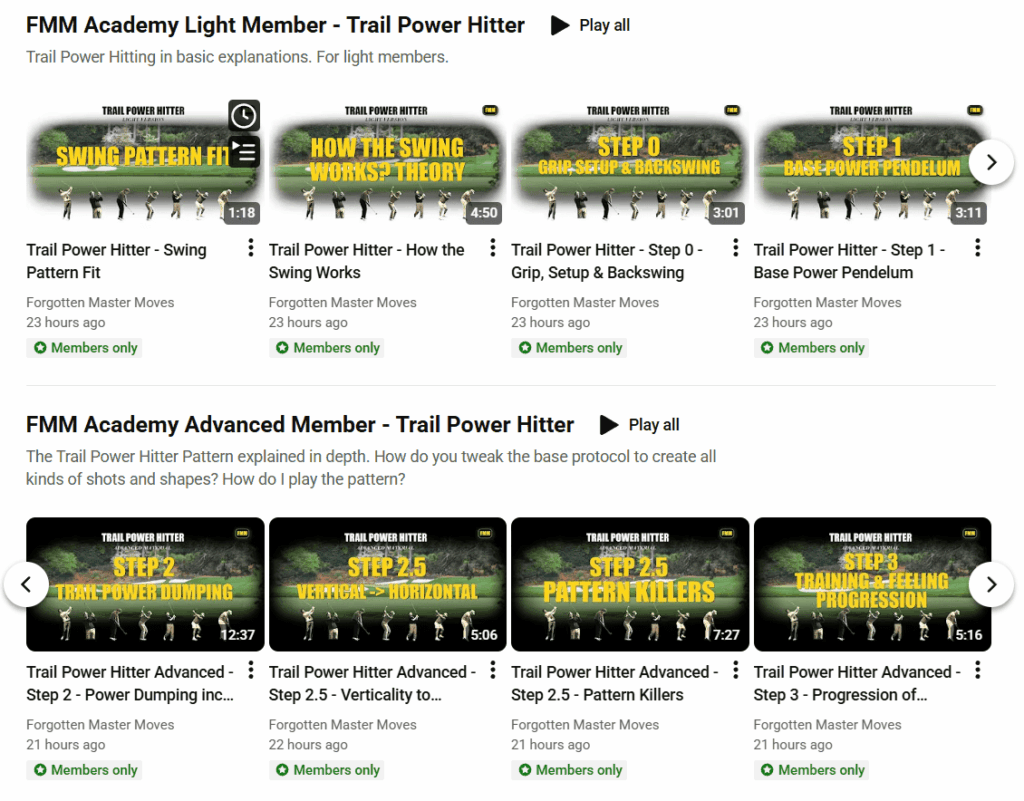The width and height of the screenshot is (1024, 801).
Task: Open three-dot menu for Step 2.5 Pattern Killers
Action: pos(736,670)
